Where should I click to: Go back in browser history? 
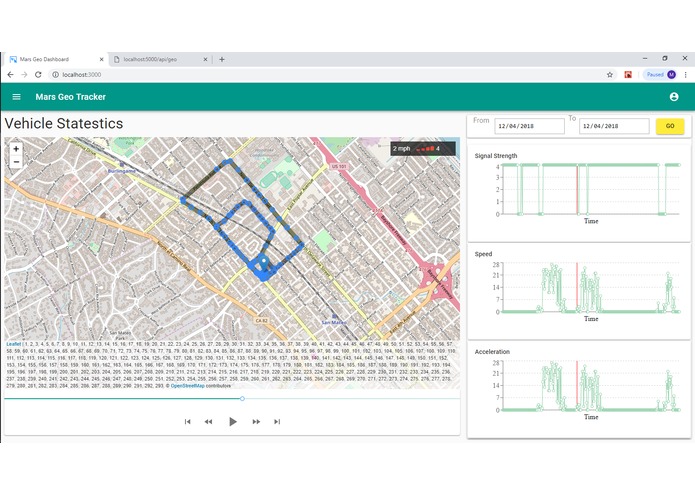[x=10, y=74]
